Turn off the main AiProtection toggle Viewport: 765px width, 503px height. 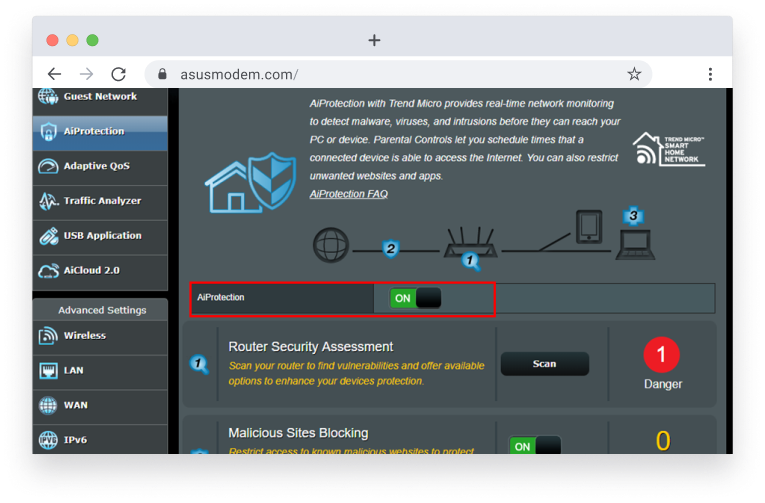(415, 298)
